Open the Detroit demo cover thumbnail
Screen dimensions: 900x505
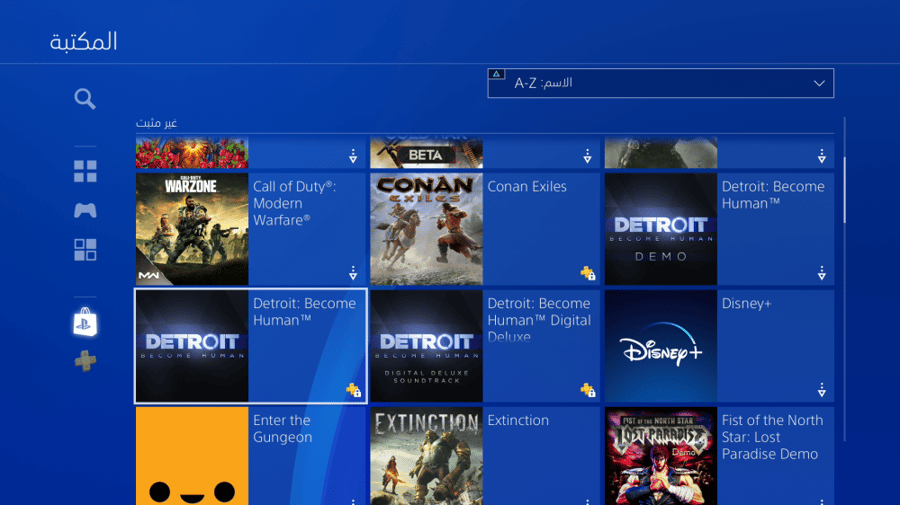[x=661, y=229]
